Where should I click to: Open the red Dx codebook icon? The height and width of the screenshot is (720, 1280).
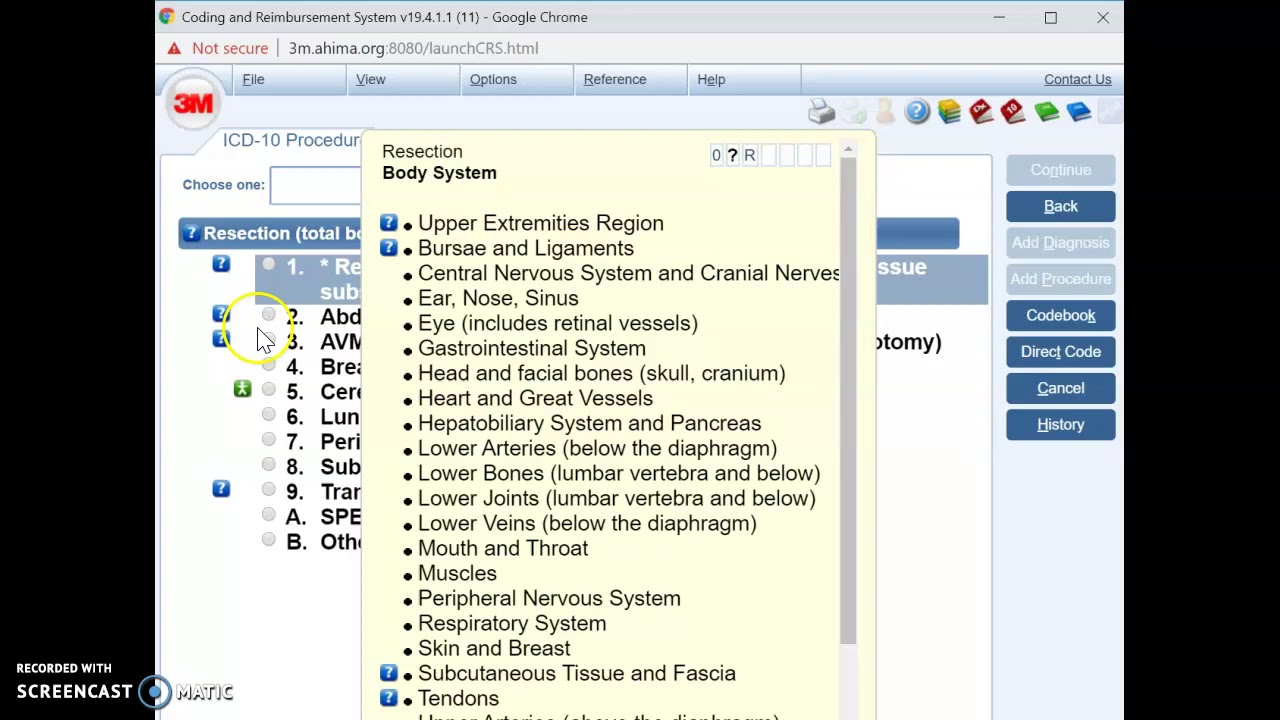coord(981,112)
